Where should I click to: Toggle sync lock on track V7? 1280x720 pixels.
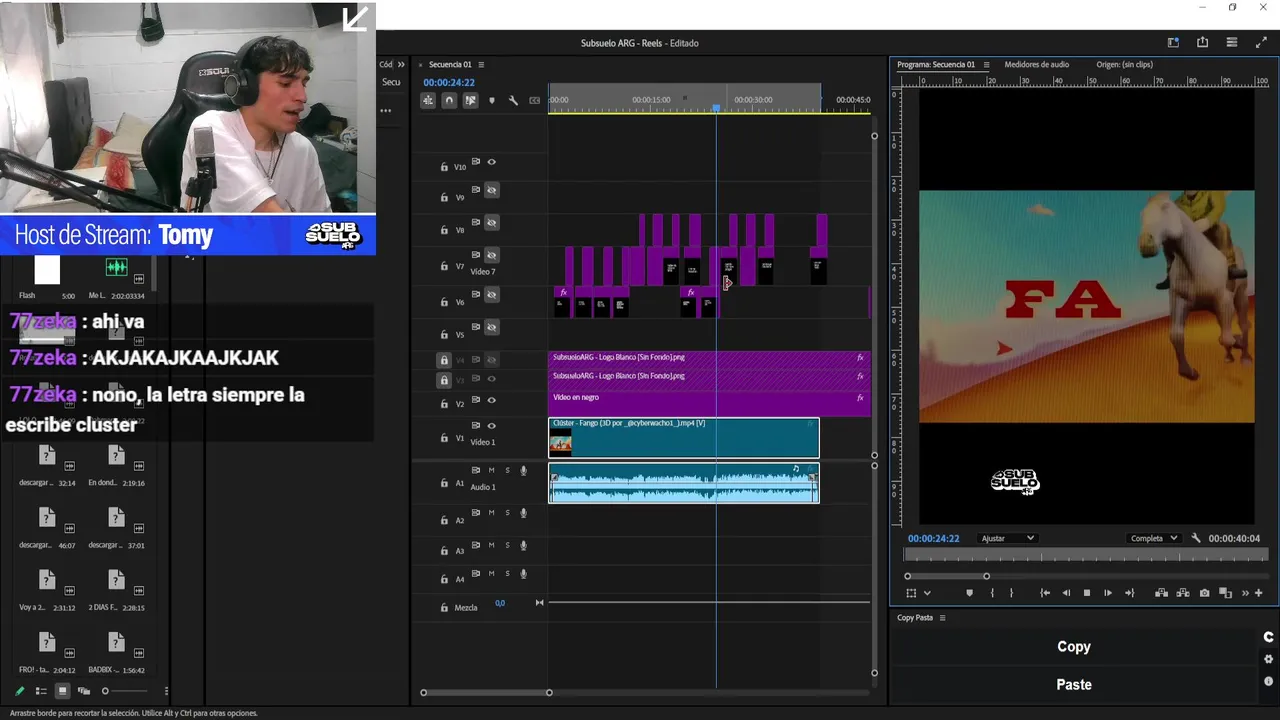476,255
